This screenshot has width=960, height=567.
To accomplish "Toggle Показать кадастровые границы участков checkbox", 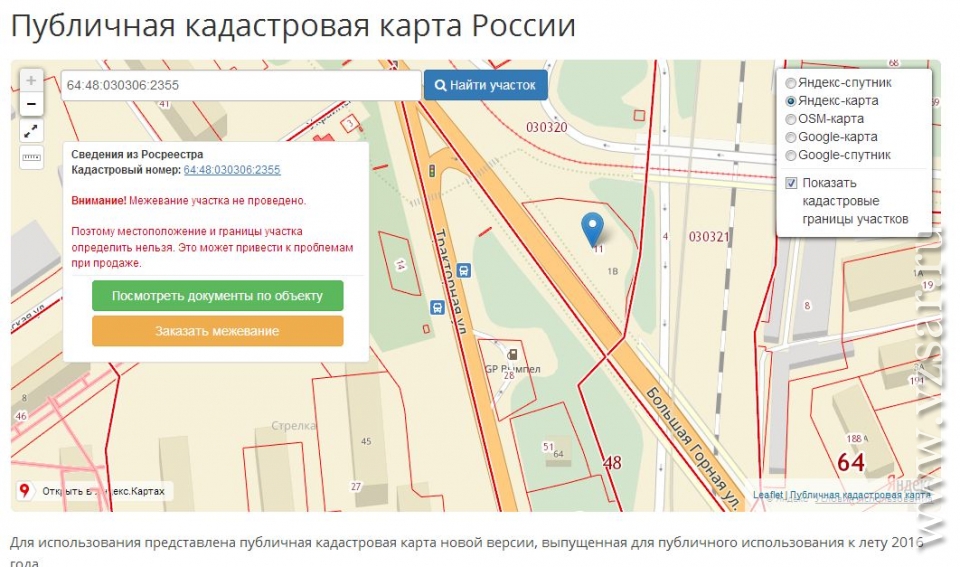I will 791,183.
